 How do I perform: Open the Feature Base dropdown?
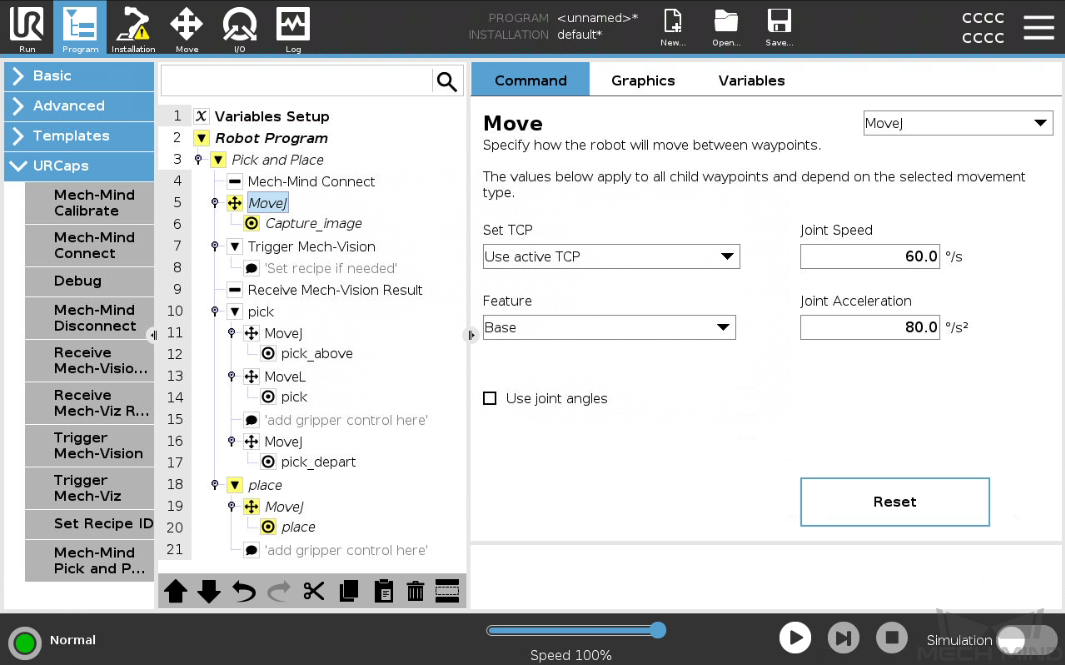(609, 327)
